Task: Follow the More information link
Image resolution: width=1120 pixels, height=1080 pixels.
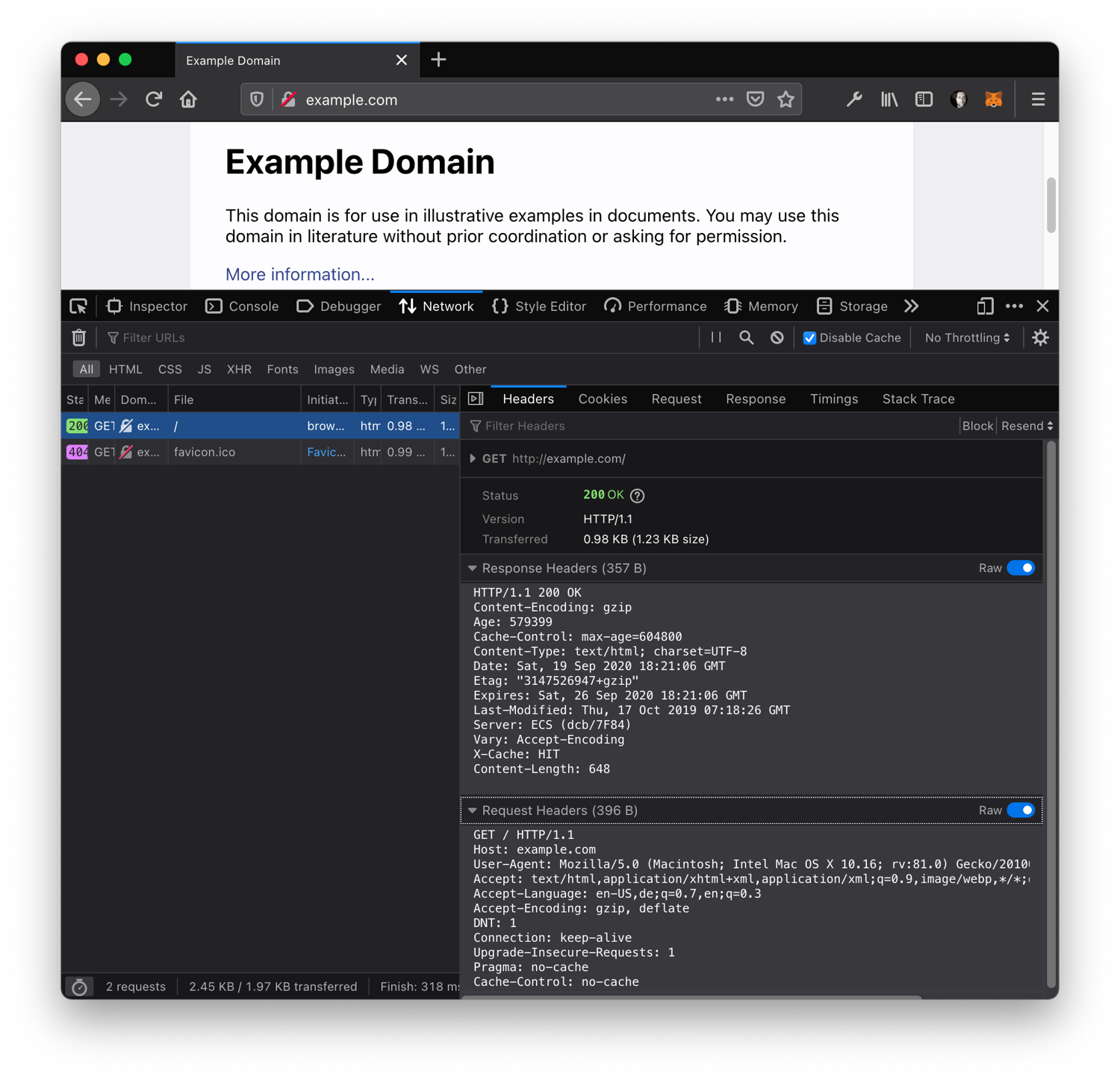Action: click(x=300, y=274)
